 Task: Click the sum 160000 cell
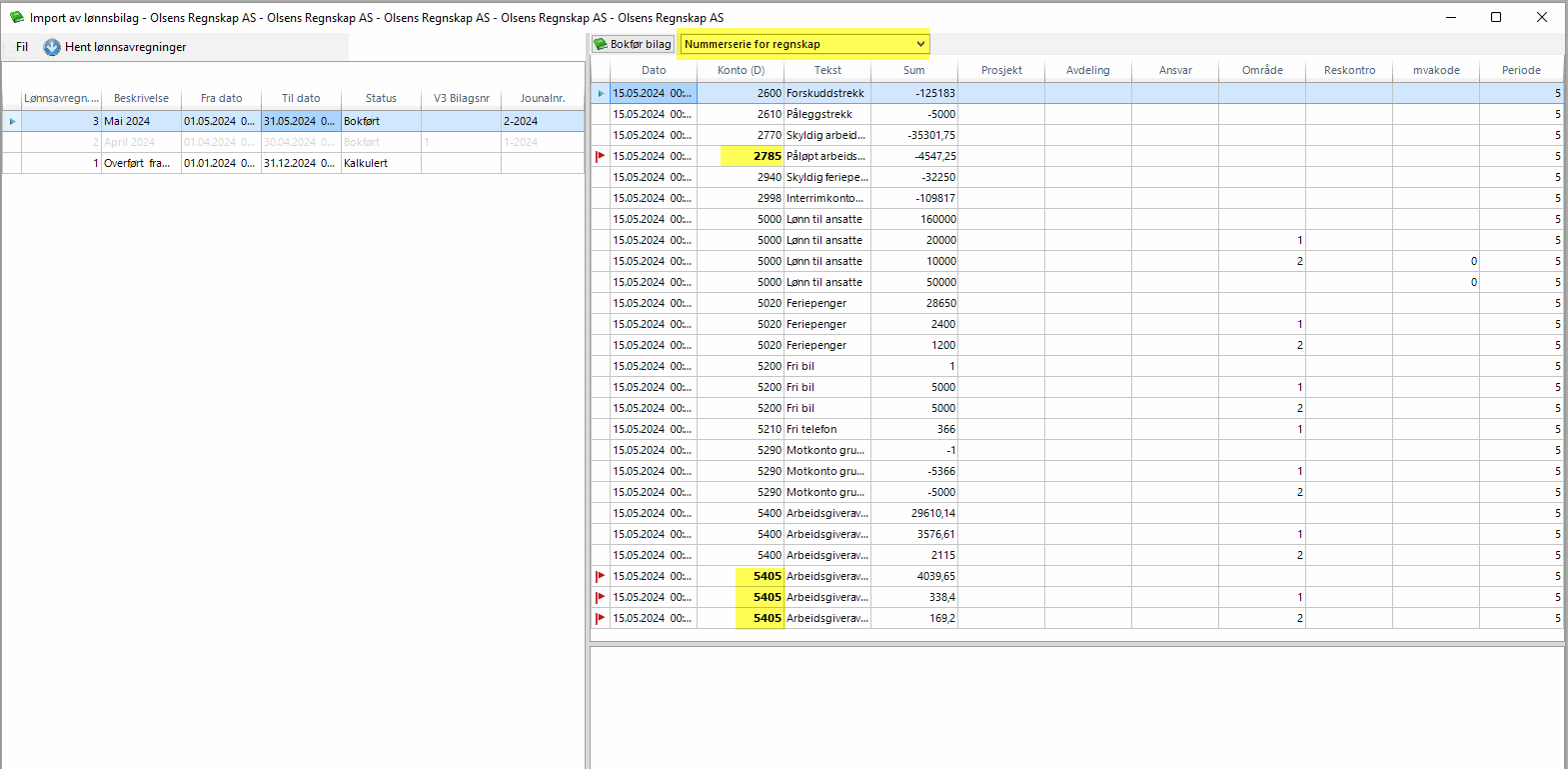[914, 219]
